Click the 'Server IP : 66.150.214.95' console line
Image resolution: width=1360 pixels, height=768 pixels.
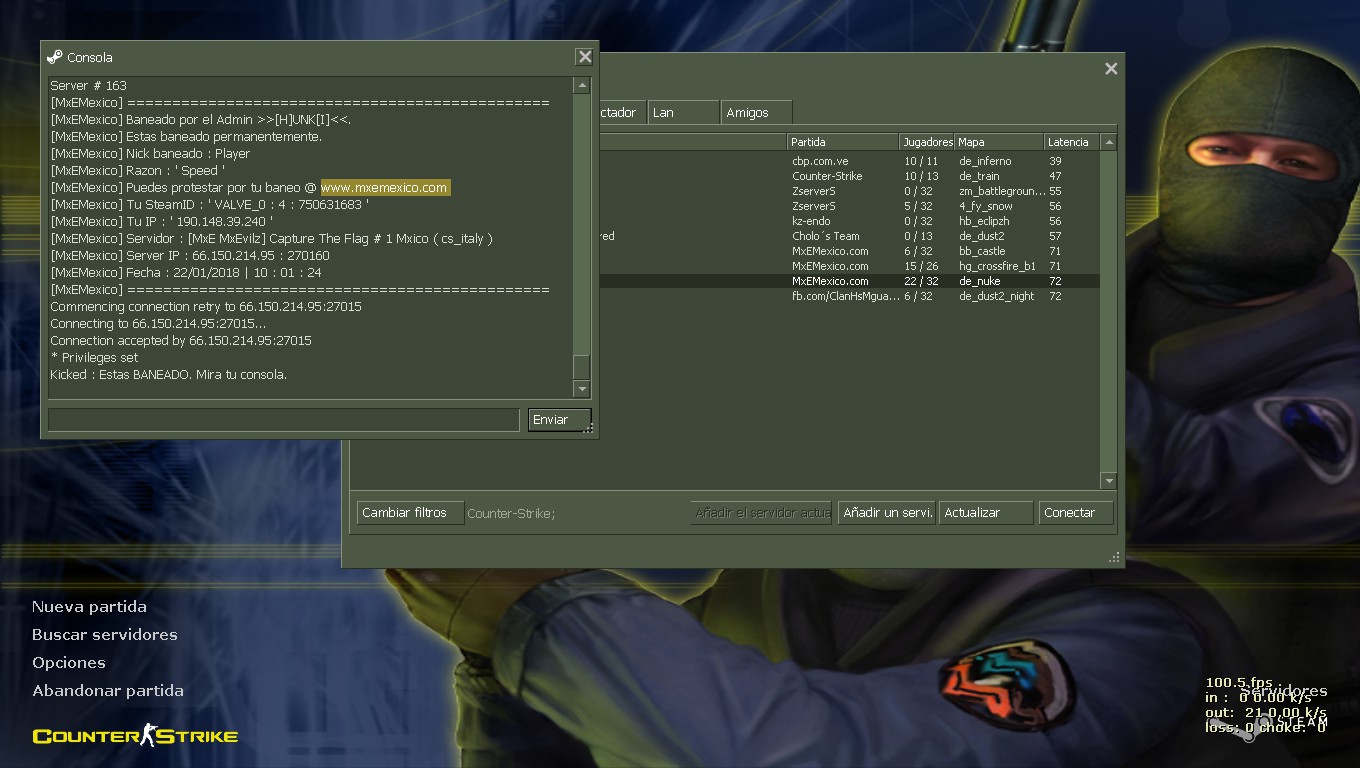point(190,255)
